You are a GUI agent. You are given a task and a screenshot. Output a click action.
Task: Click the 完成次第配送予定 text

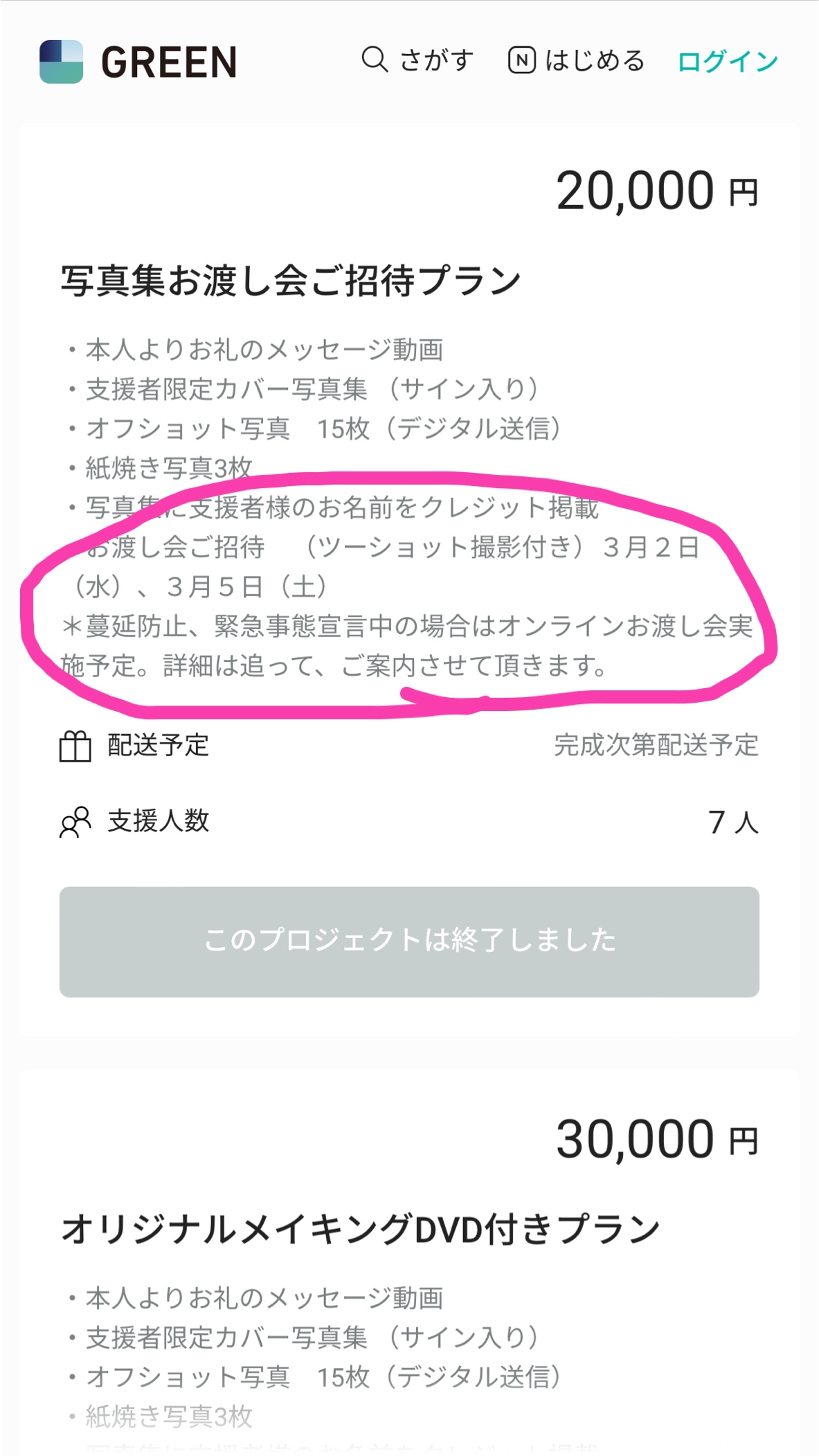[656, 746]
